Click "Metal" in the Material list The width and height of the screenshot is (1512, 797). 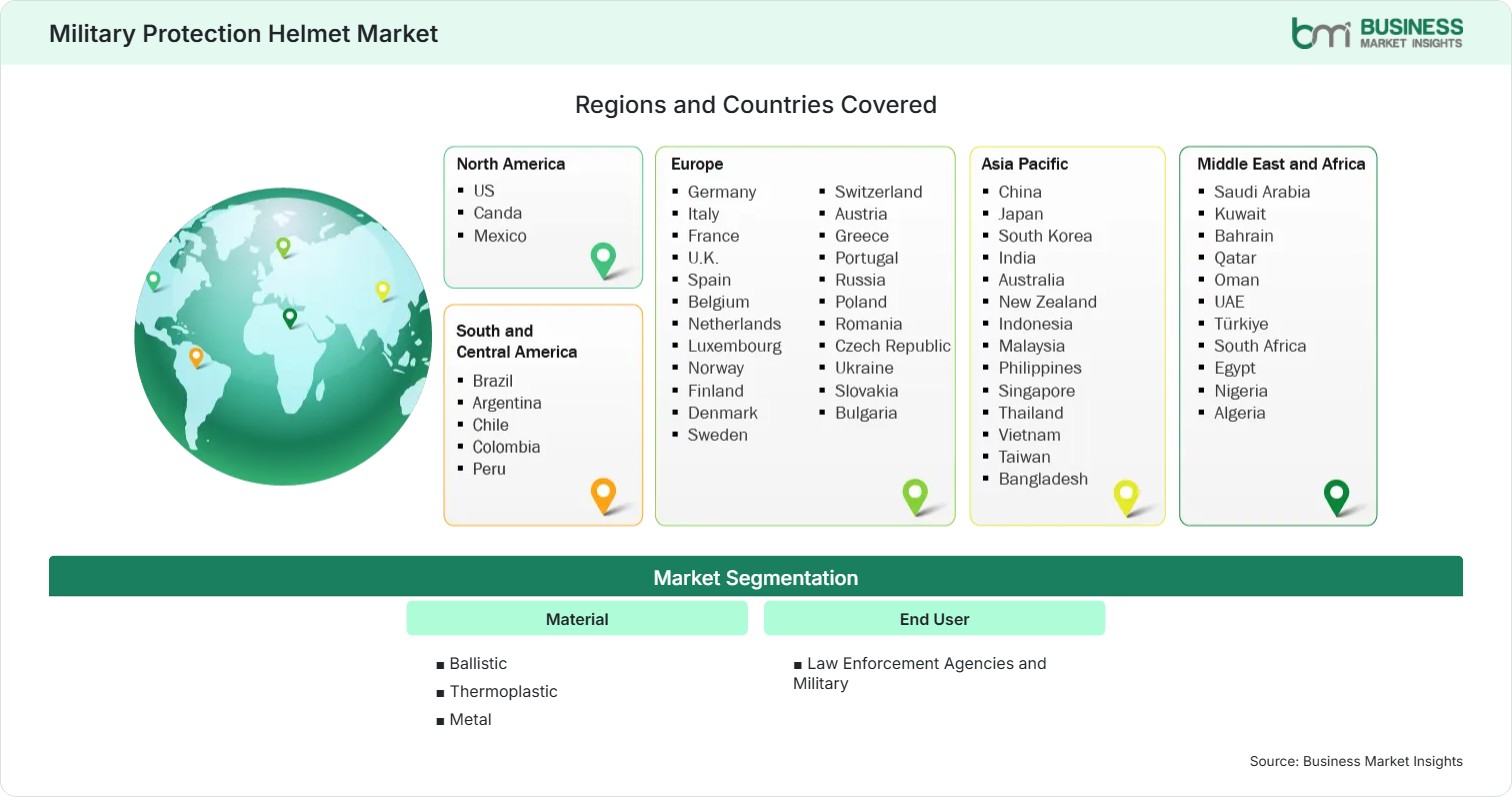click(470, 719)
